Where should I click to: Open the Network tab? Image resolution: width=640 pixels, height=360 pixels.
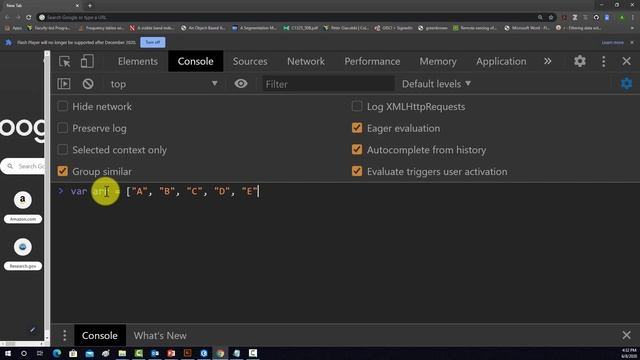click(306, 61)
